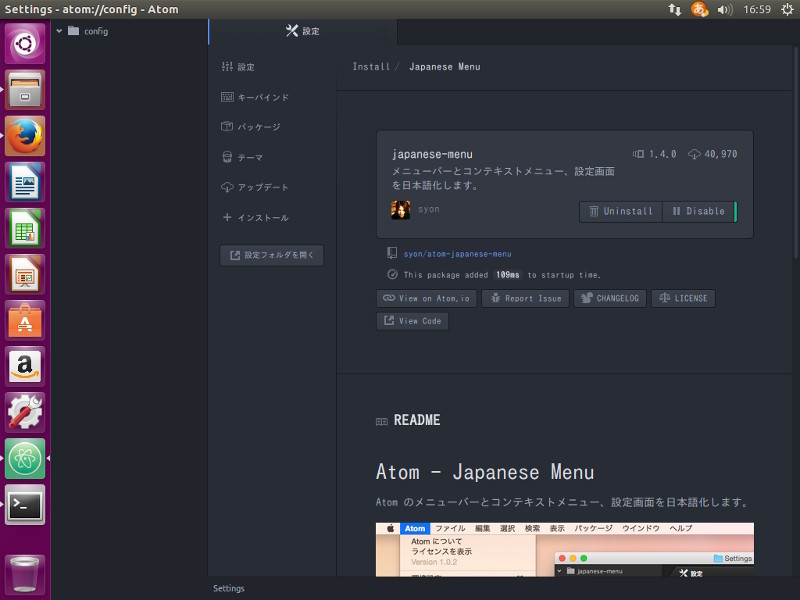
Task: Click the 40,970 downloads count
Action: pos(713,154)
